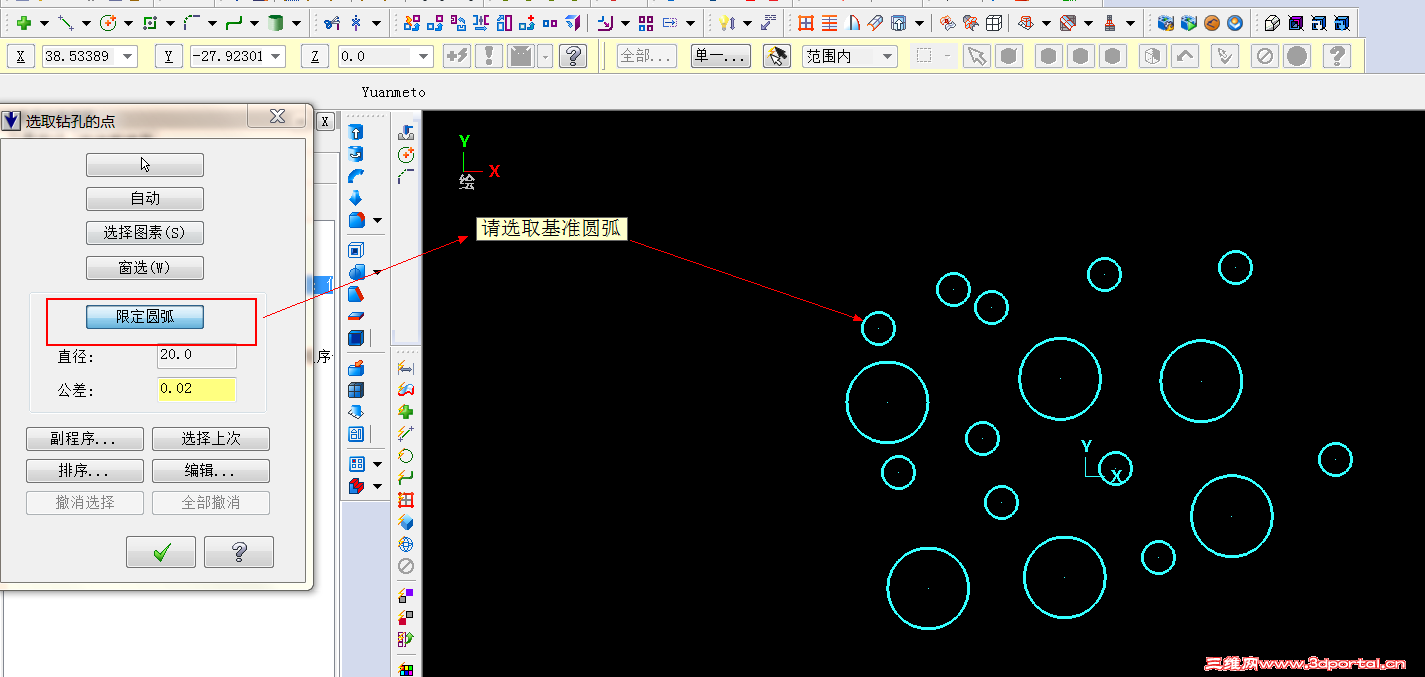The width and height of the screenshot is (1425, 677).
Task: Open dropdown arrow next to light bulb icon
Action: (x=747, y=23)
